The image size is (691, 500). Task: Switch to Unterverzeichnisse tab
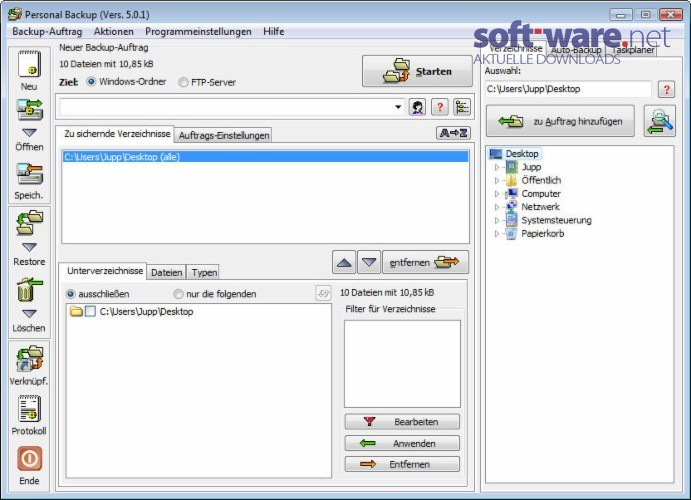pyautogui.click(x=104, y=270)
